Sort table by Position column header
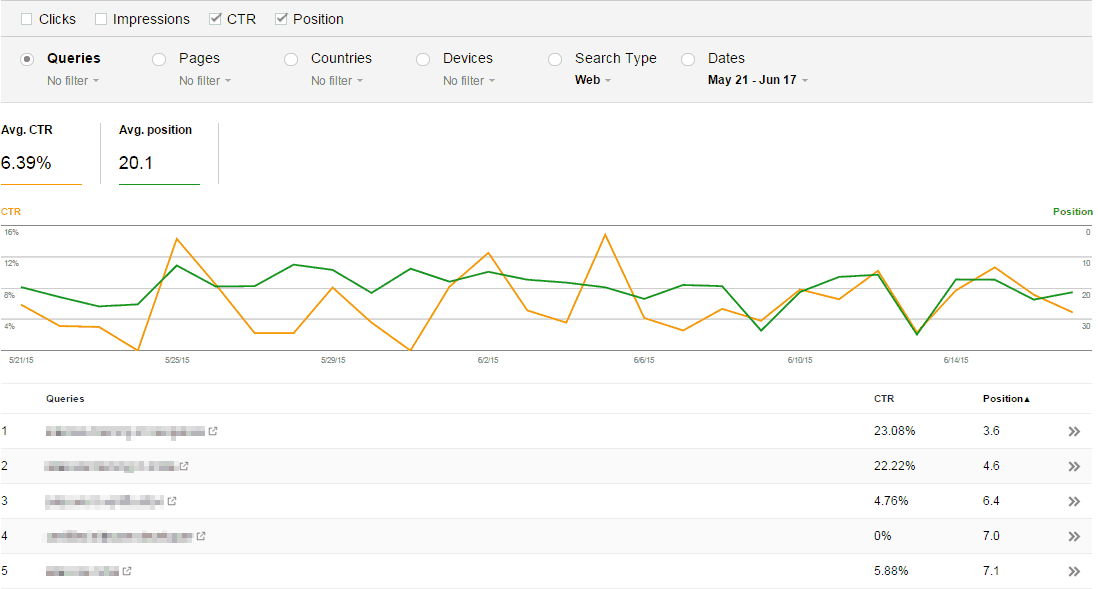 (x=1005, y=398)
